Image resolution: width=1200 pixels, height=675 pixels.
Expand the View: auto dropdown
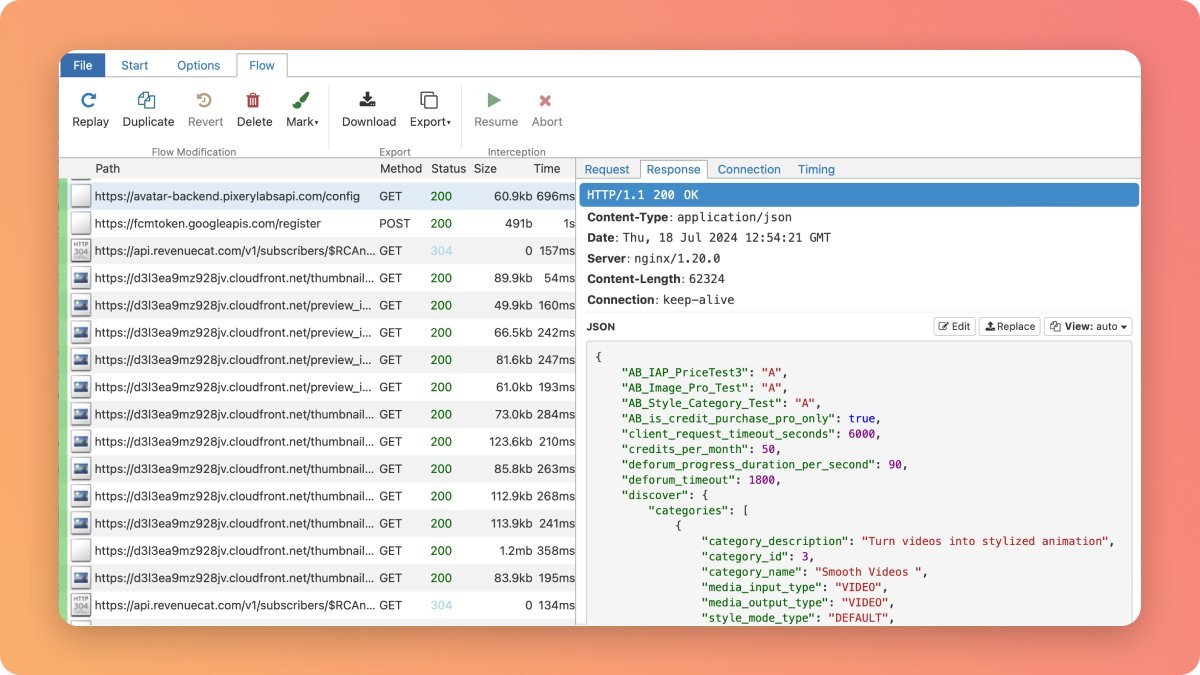[1089, 326]
